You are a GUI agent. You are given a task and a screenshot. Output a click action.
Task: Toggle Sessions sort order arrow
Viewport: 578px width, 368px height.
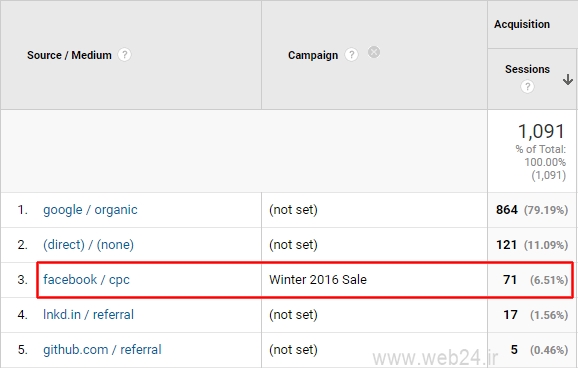(x=568, y=79)
